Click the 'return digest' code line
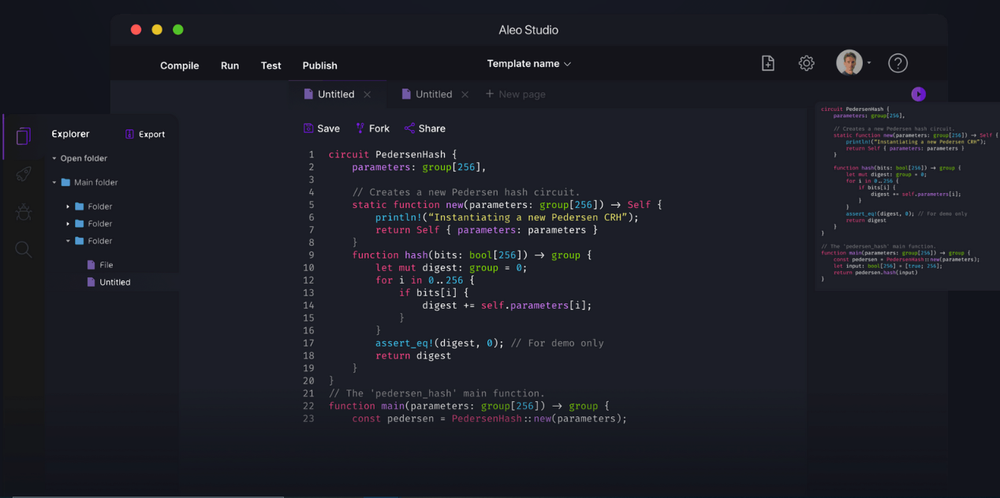 pyautogui.click(x=413, y=356)
